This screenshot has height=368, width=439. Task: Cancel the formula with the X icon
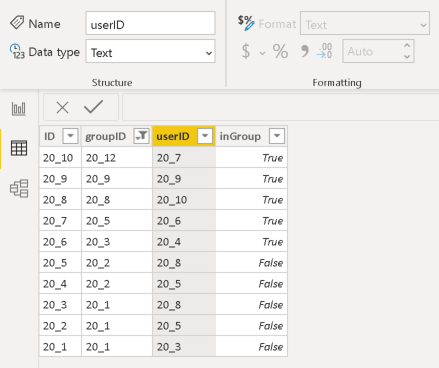[62, 107]
